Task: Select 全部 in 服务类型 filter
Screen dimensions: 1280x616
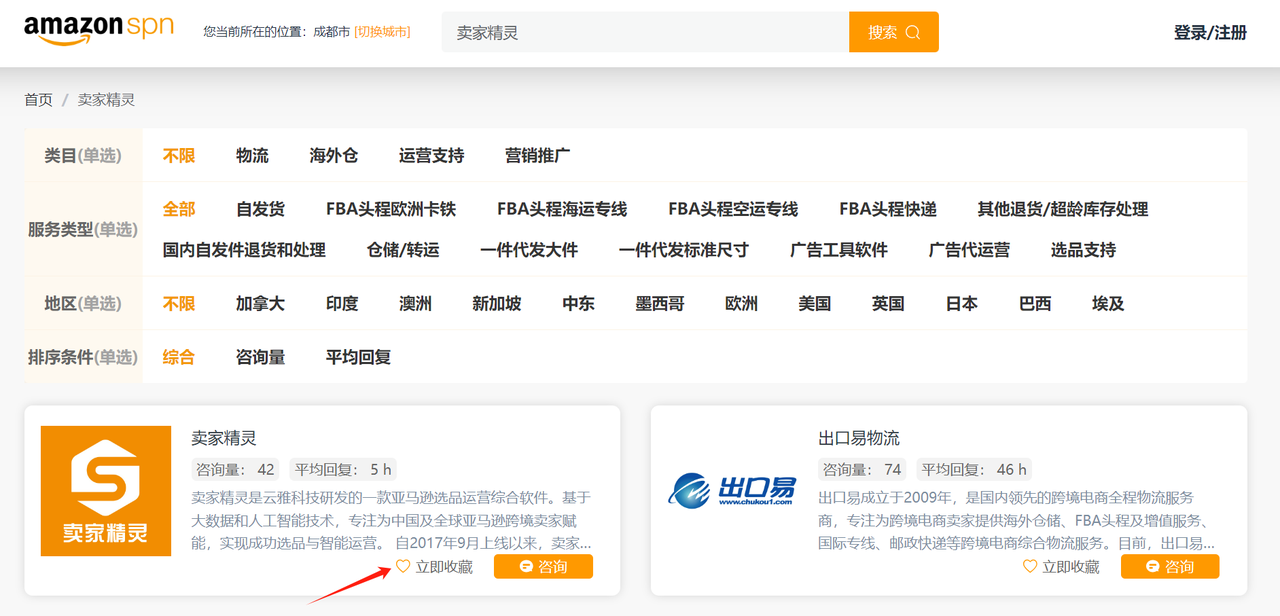Action: 179,210
